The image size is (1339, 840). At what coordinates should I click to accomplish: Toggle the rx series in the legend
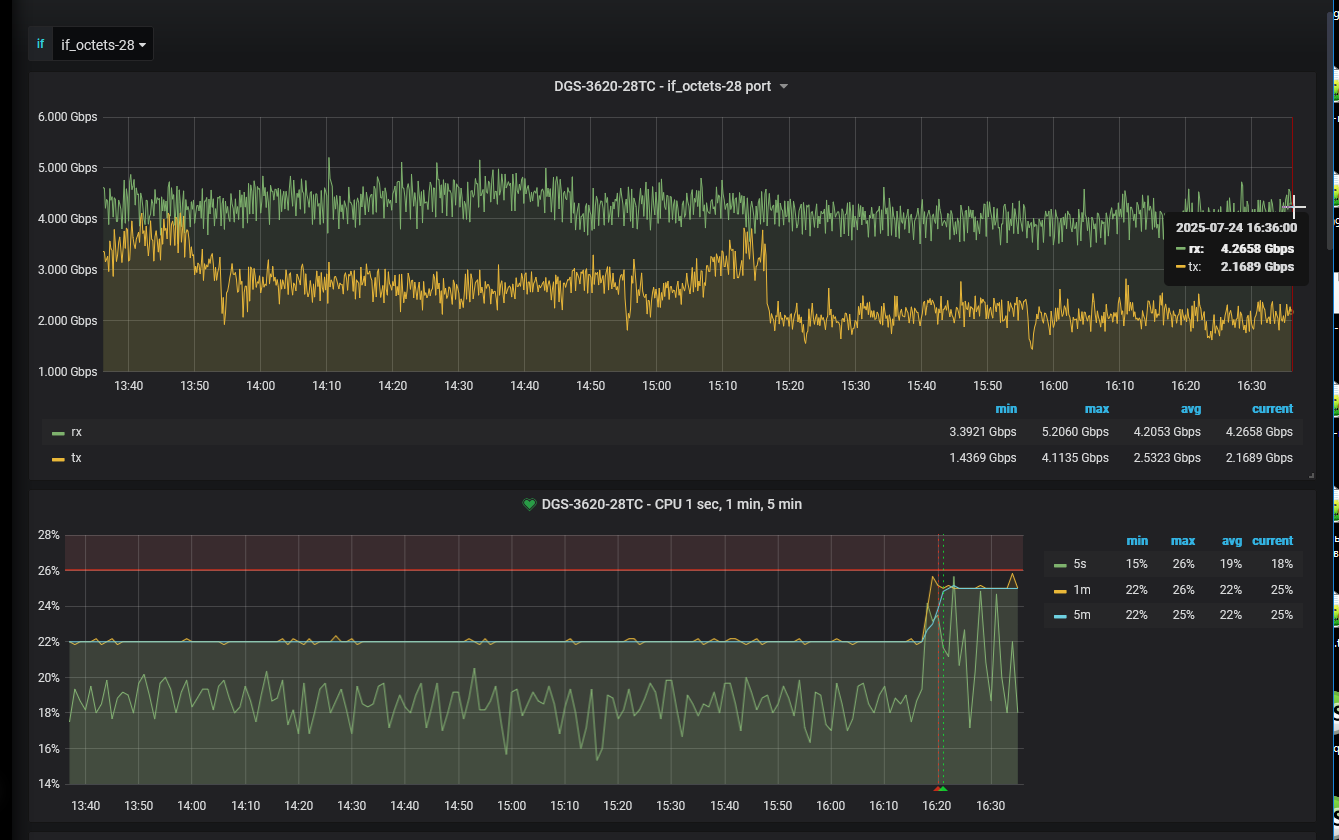click(77, 432)
